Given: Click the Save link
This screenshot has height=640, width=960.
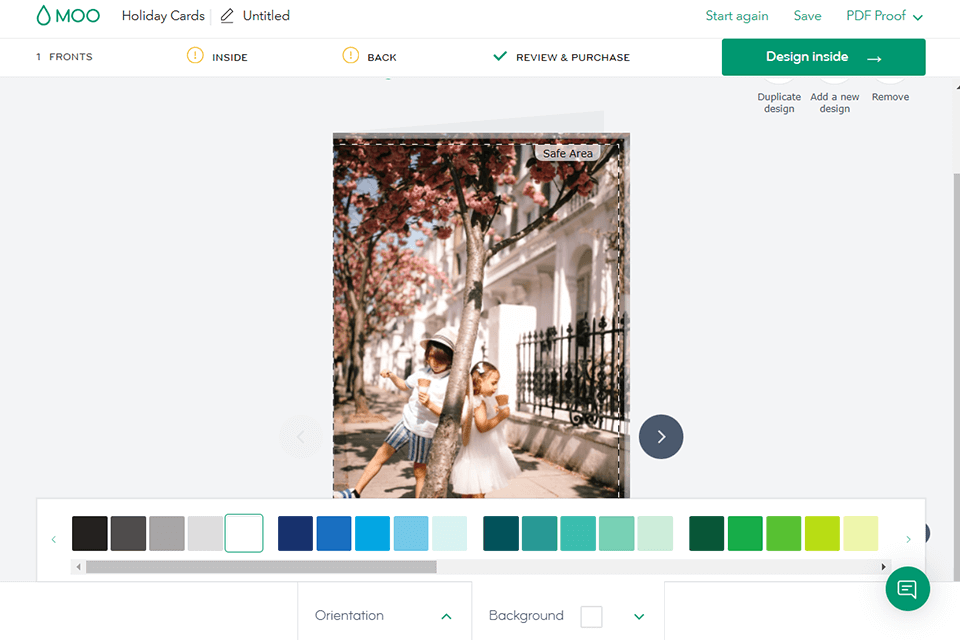Looking at the screenshot, I should click(x=808, y=16).
